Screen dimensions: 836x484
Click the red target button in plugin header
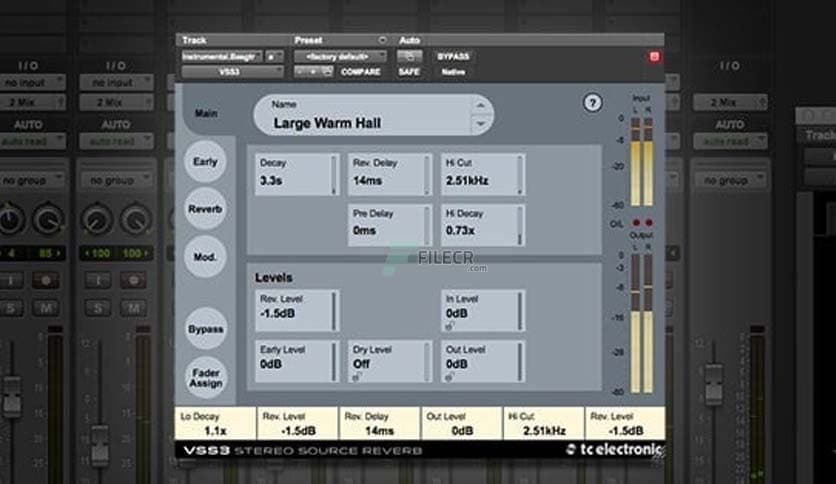654,56
